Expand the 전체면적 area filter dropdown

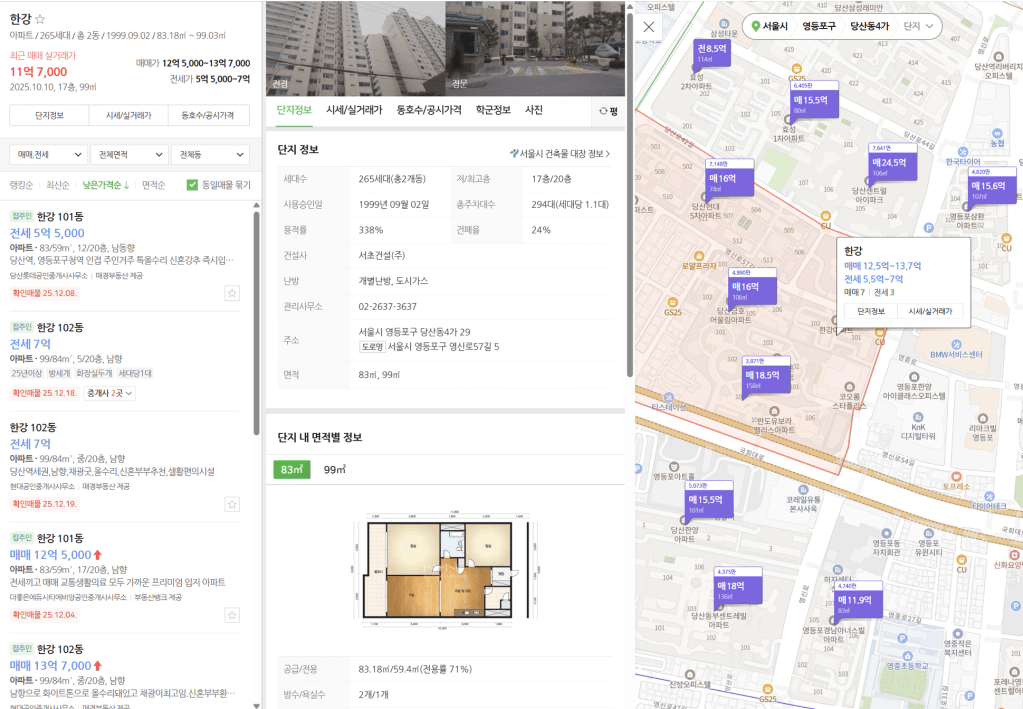point(128,155)
